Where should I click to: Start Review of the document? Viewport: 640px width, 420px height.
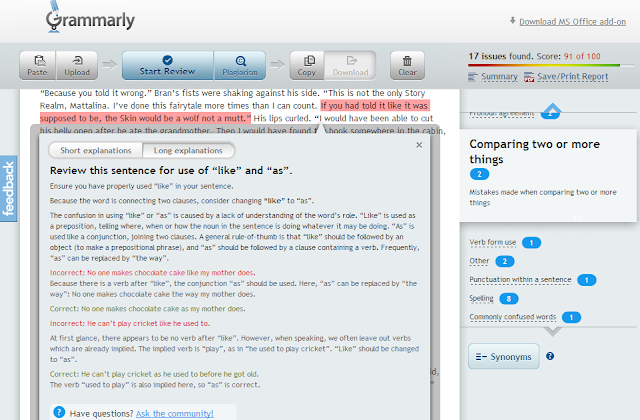168,65
